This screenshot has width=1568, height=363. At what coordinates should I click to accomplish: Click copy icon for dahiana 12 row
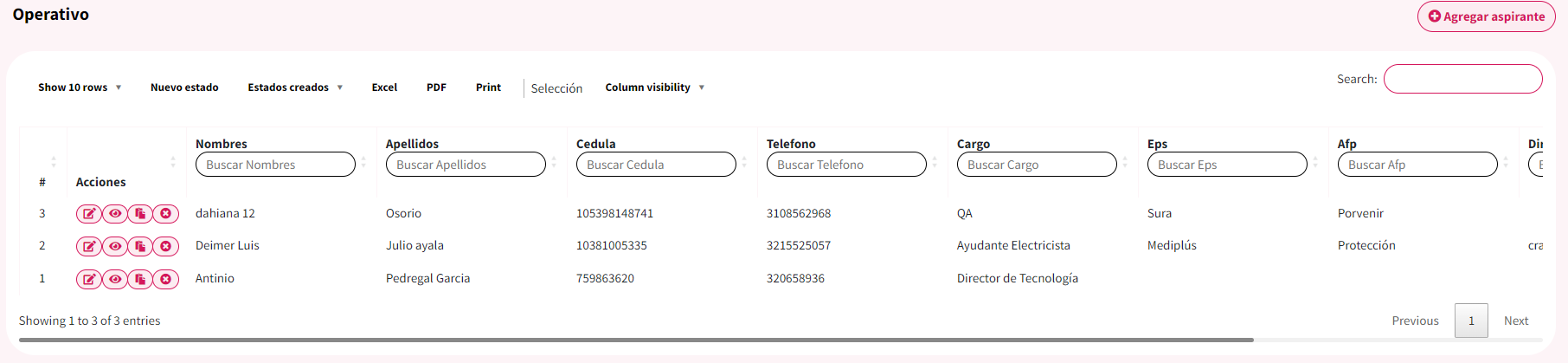140,214
